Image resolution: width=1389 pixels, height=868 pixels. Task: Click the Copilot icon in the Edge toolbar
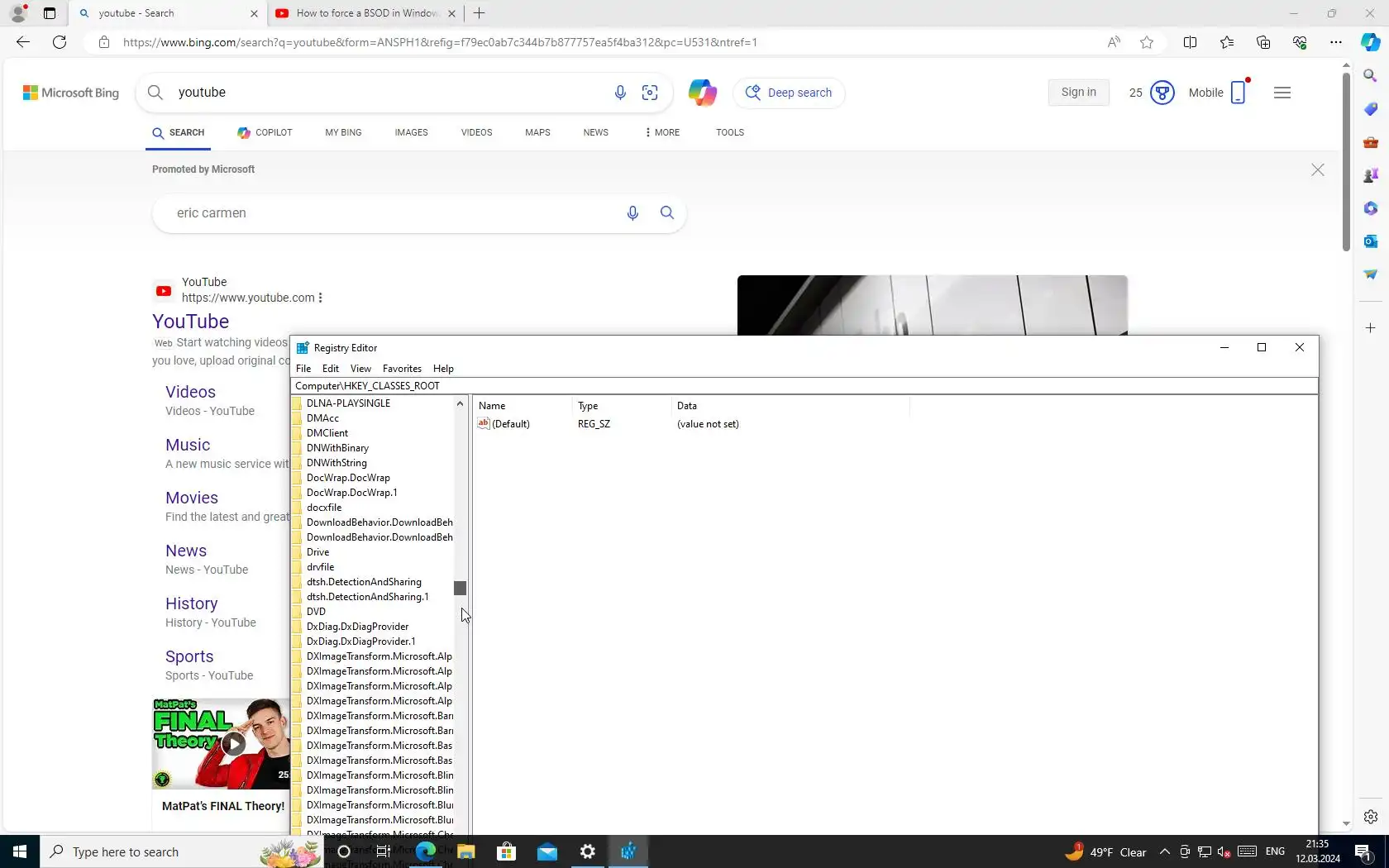pos(1370,42)
